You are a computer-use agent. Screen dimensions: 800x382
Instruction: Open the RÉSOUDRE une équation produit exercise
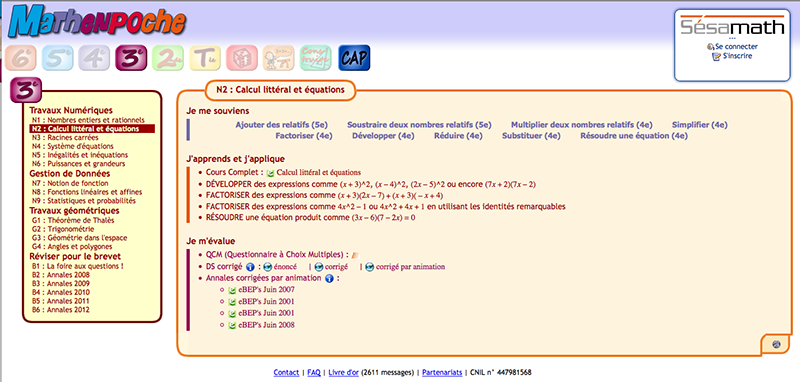311,217
